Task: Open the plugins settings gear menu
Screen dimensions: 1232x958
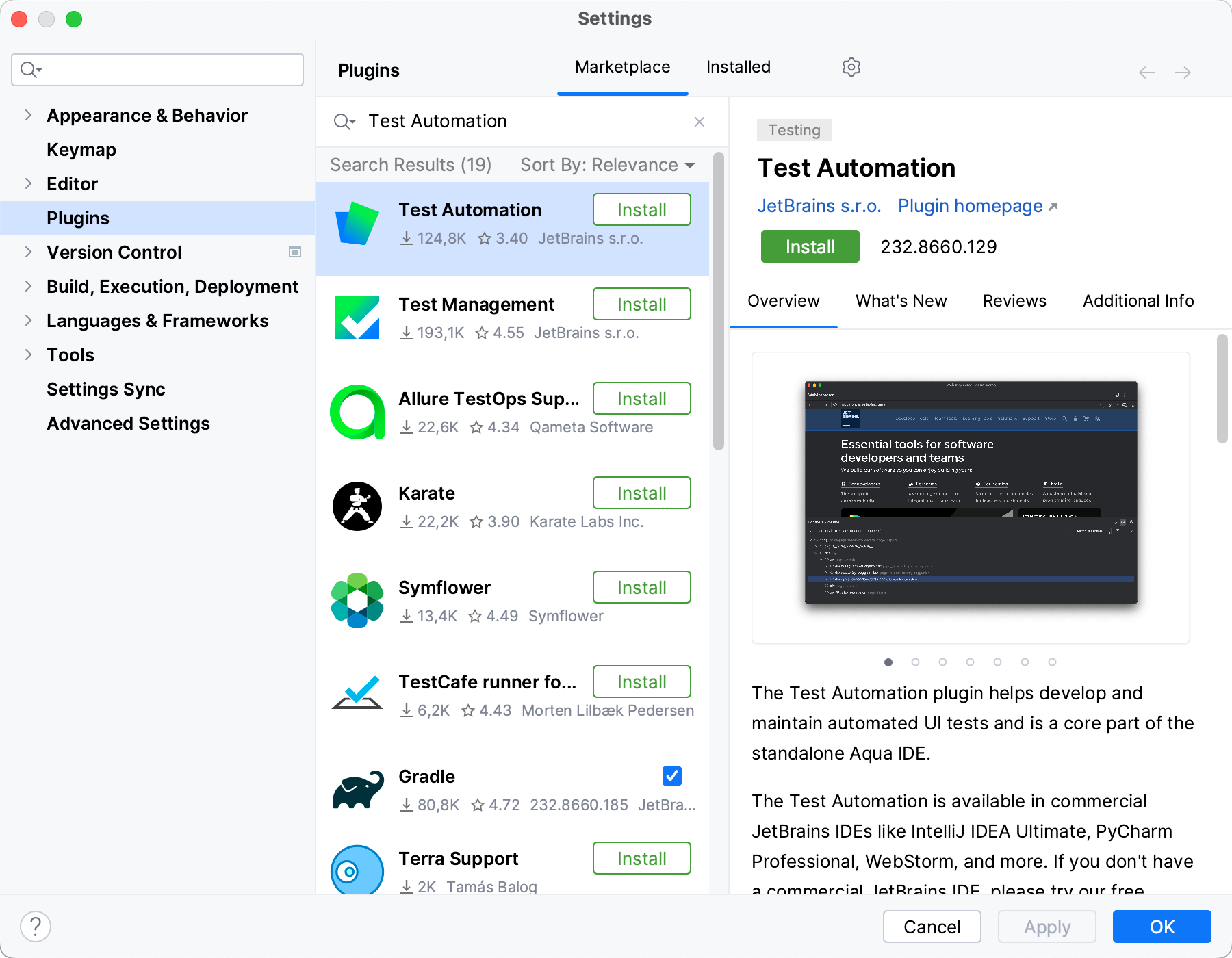Action: (851, 66)
